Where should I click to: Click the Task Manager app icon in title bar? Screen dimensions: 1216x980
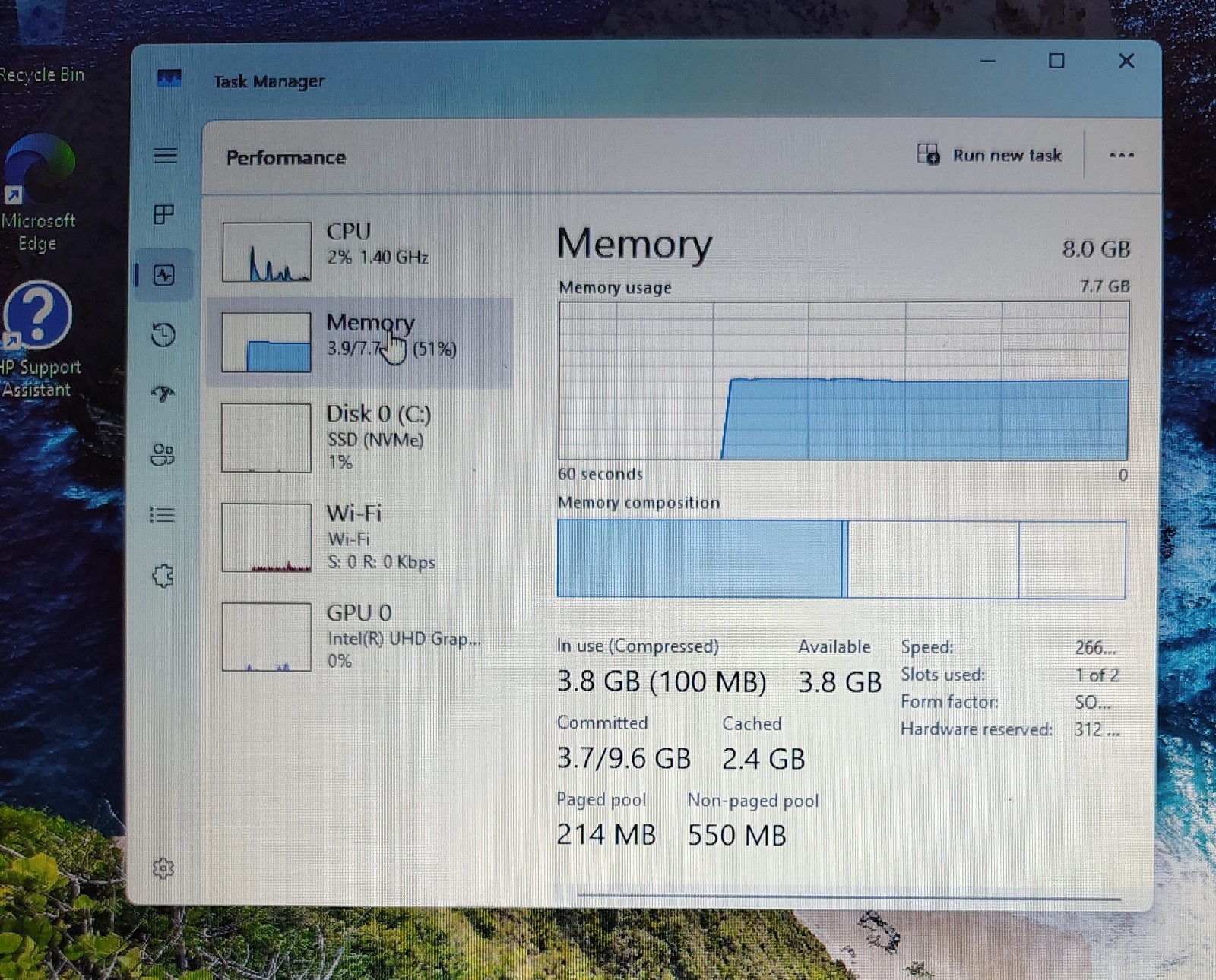tap(169, 78)
